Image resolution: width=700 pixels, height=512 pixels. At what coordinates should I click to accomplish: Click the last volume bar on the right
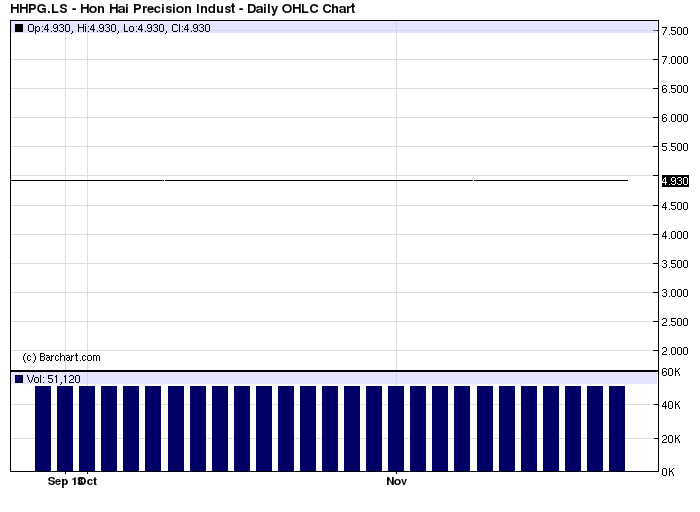click(617, 429)
